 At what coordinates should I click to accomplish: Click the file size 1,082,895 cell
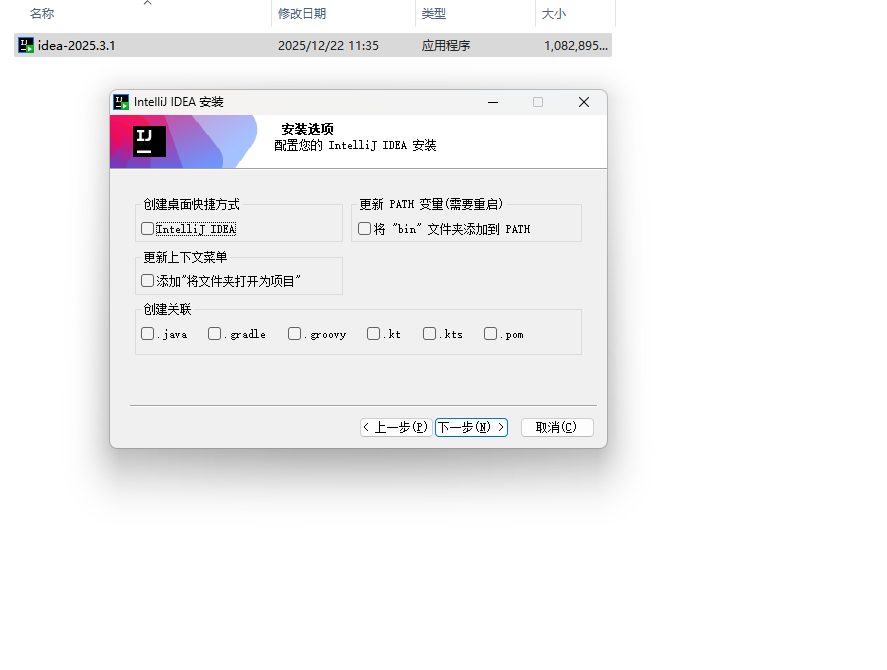576,46
